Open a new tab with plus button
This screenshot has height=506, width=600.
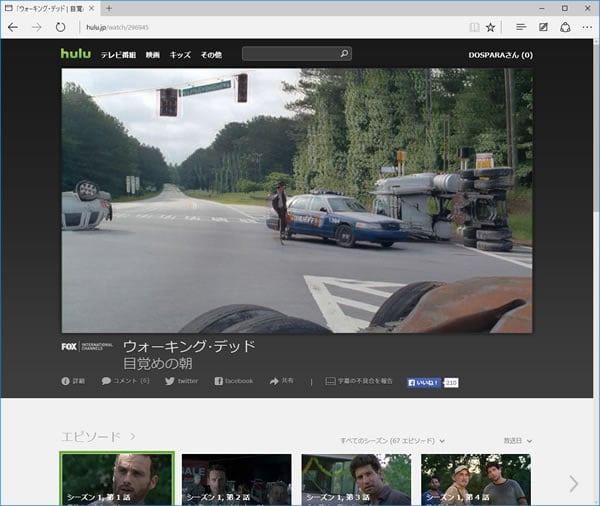point(109,8)
